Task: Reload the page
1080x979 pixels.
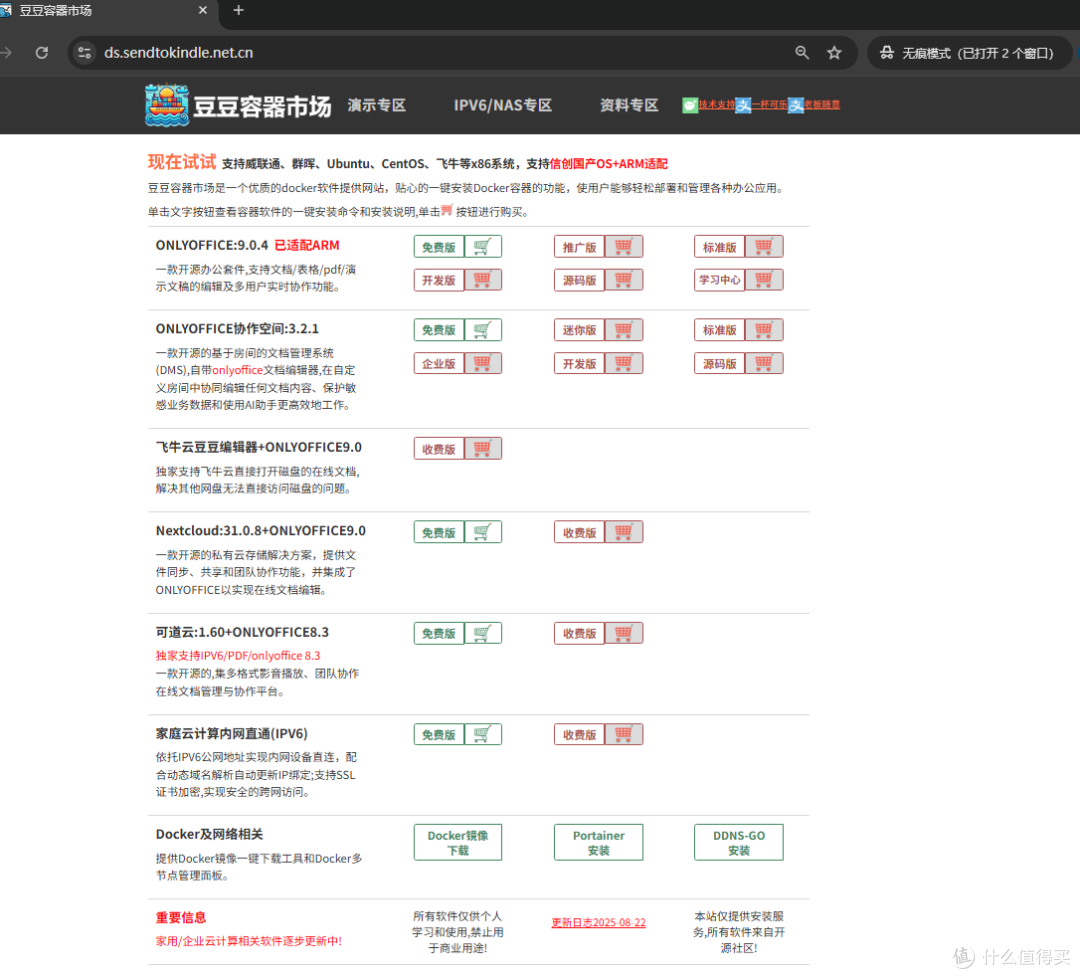Action: (x=42, y=53)
